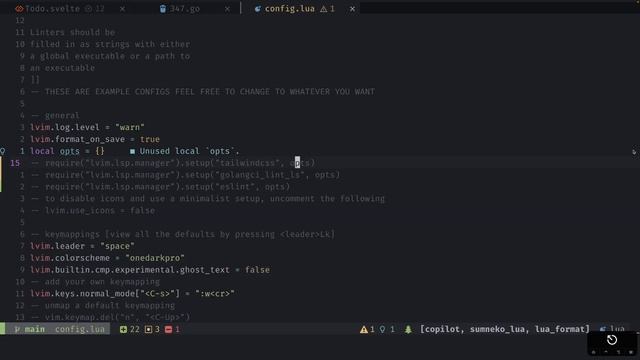The width and height of the screenshot is (640, 360).
Task: Click the 'add your own keymapping' comment
Action: pyautogui.click(x=95, y=282)
